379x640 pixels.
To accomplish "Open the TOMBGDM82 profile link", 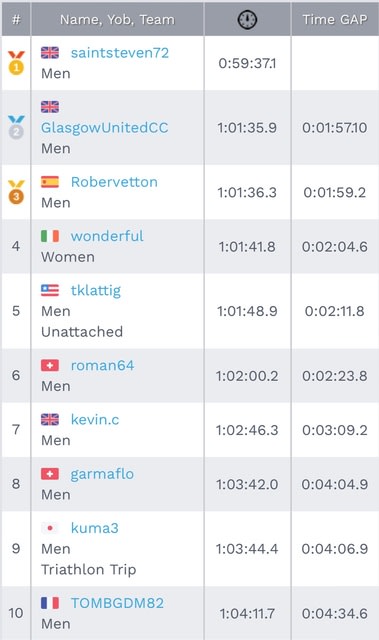I will click(117, 603).
